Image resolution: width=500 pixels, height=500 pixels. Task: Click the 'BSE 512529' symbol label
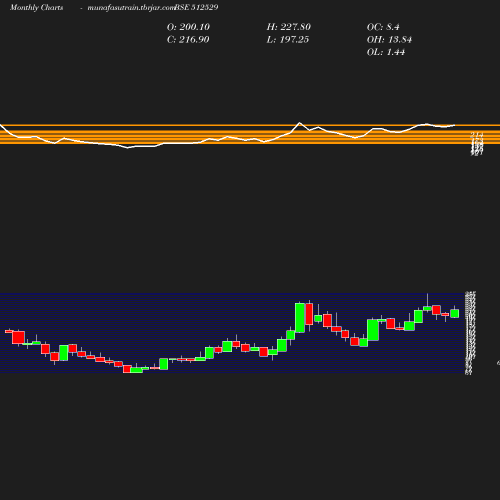click(196, 7)
